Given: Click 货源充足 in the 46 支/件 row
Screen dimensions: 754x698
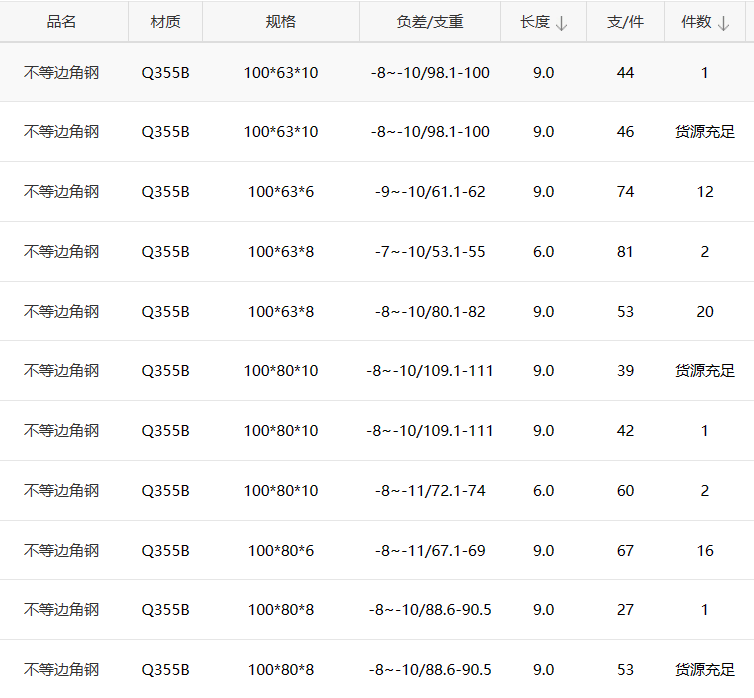Looking at the screenshot, I should click(x=705, y=132).
